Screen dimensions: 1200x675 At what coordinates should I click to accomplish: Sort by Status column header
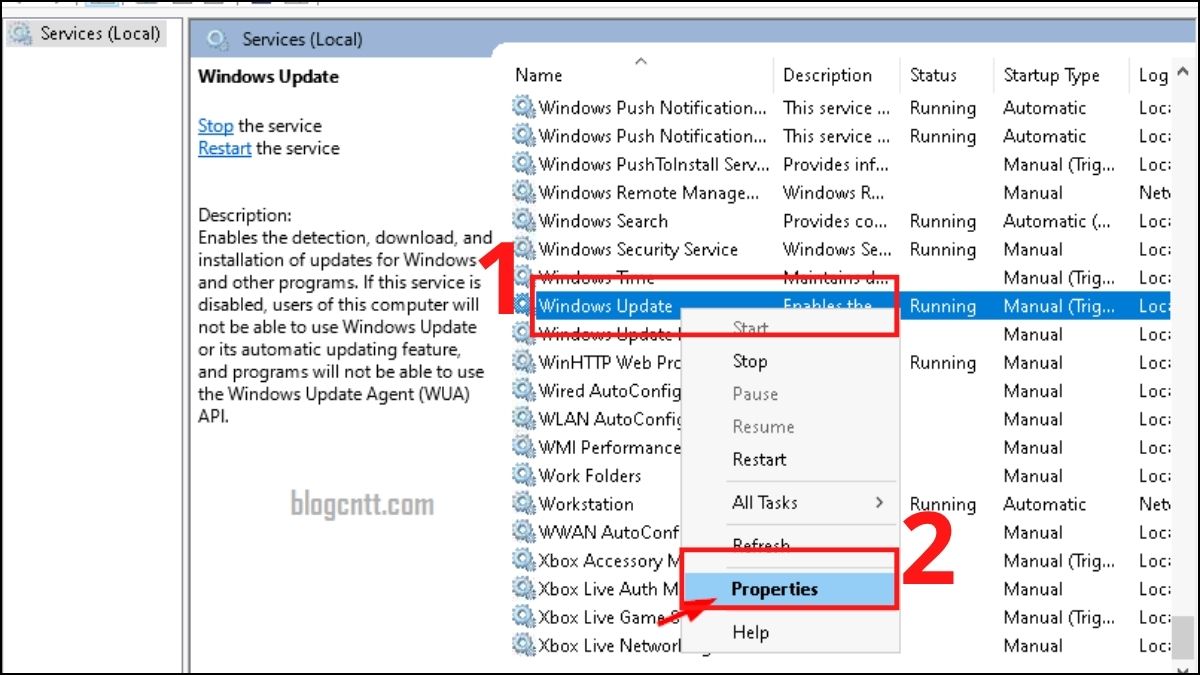pyautogui.click(x=933, y=75)
